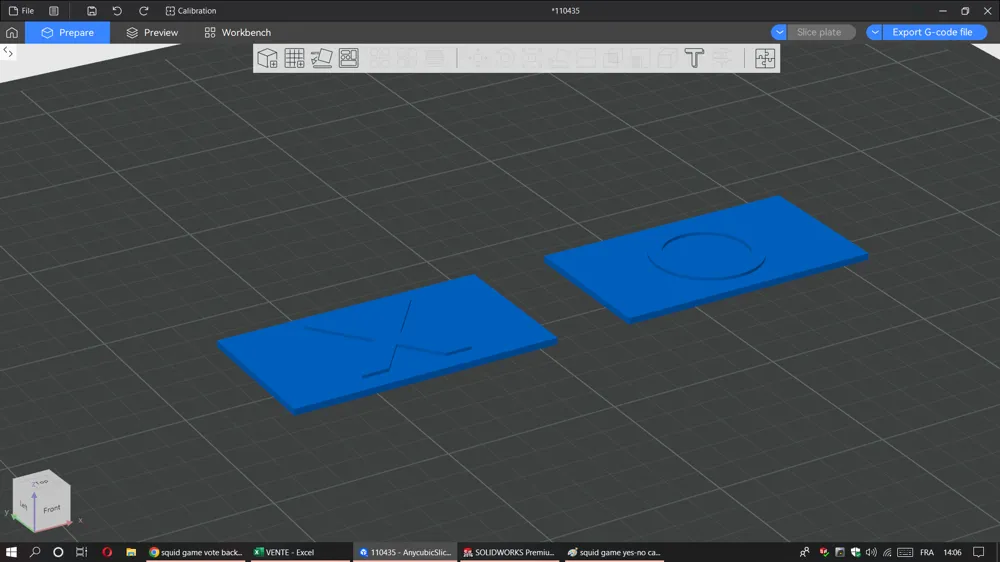Select the greyed Move tool icon
The height and width of the screenshot is (562, 1000).
point(478,58)
